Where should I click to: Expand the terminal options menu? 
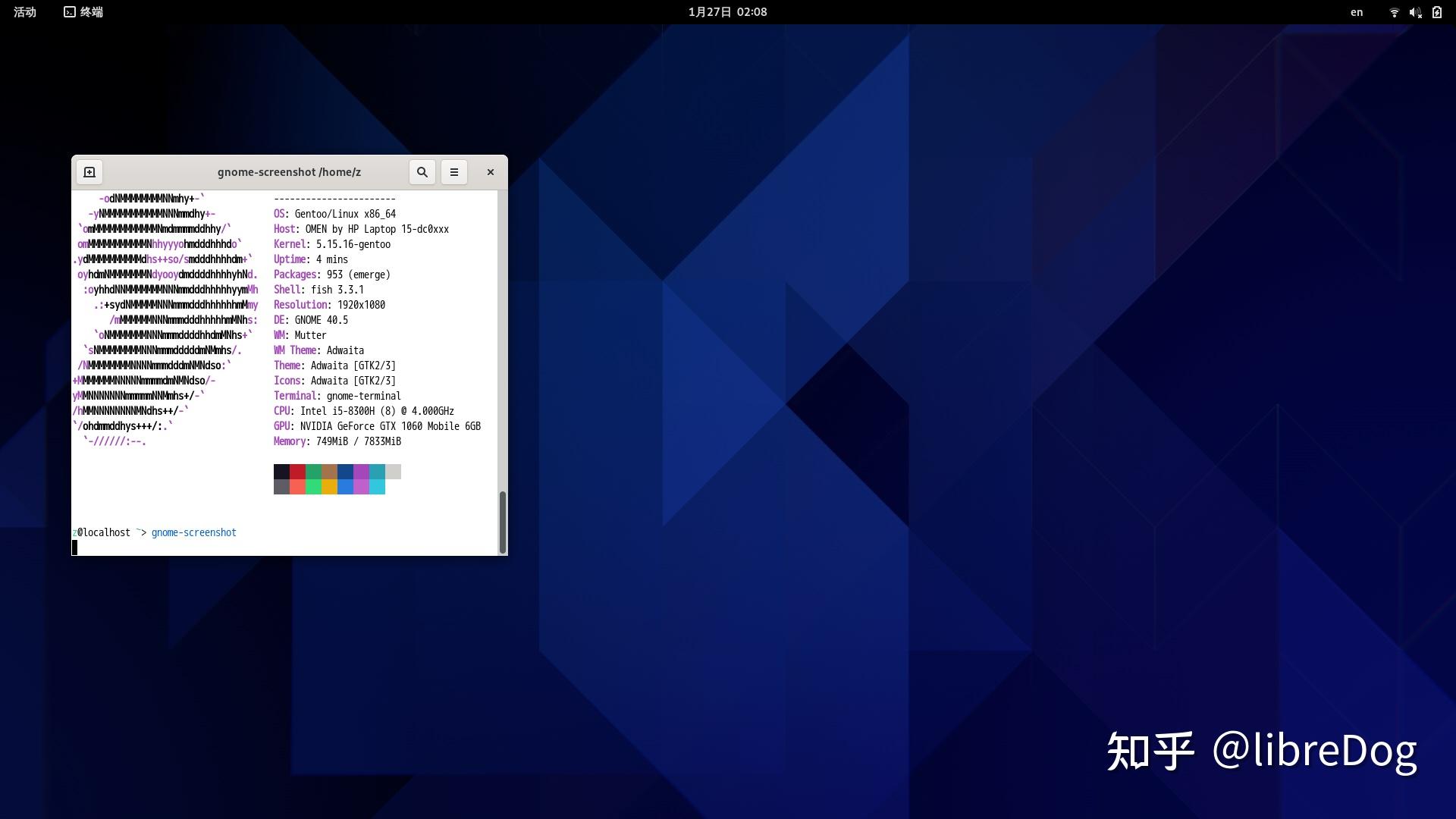[x=453, y=171]
